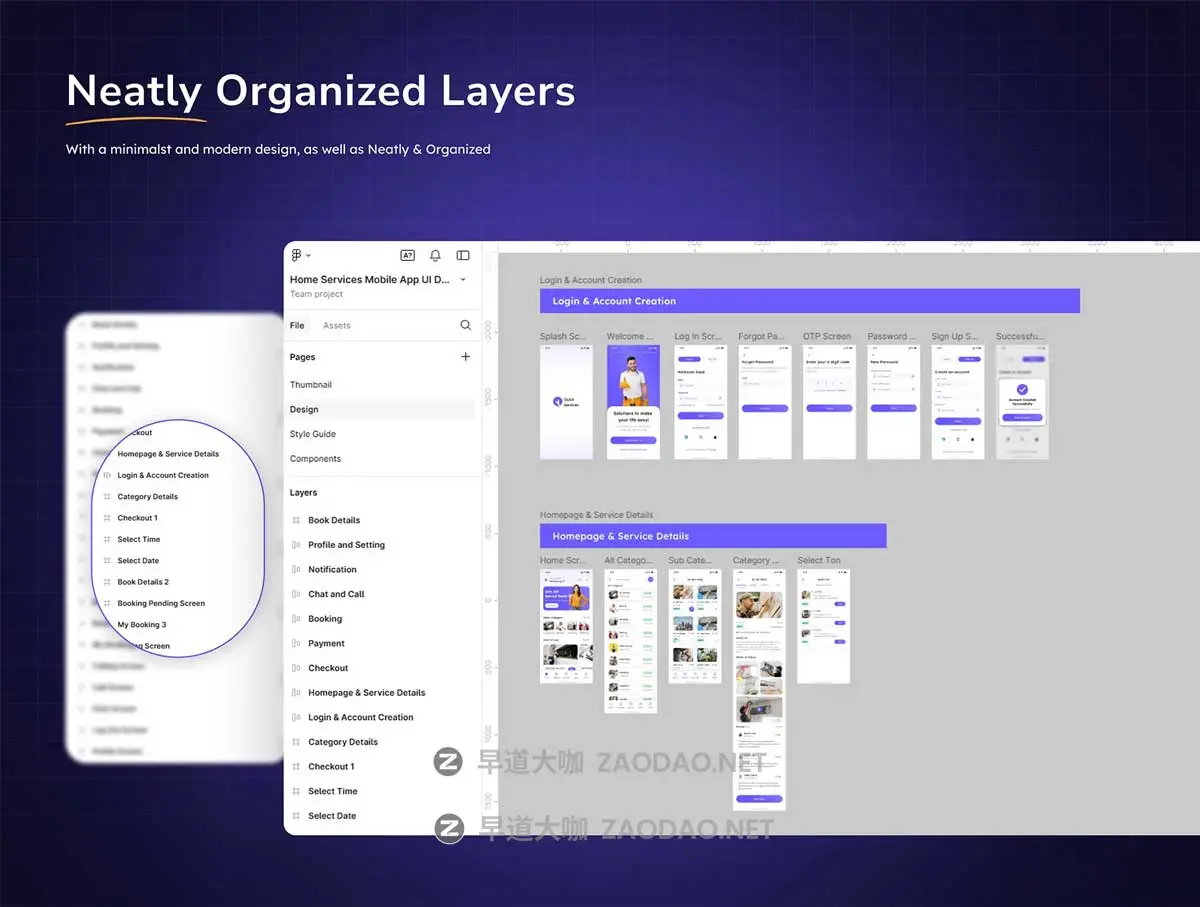
Task: Switch to the Assets tab
Action: pos(336,326)
